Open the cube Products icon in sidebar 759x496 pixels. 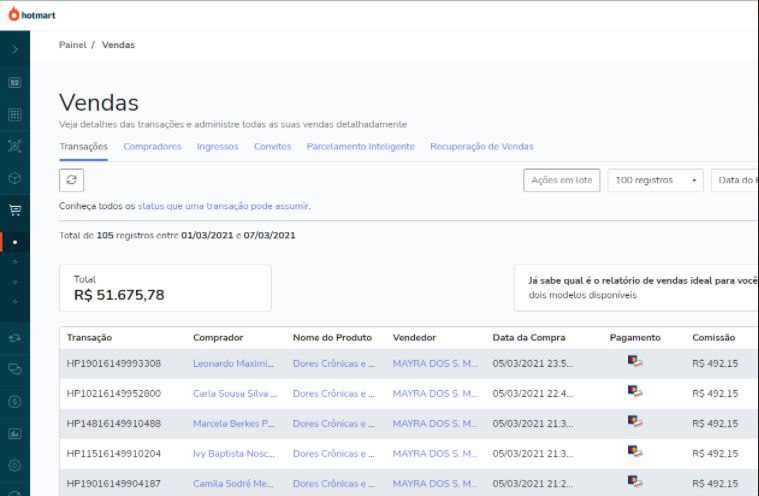14,178
